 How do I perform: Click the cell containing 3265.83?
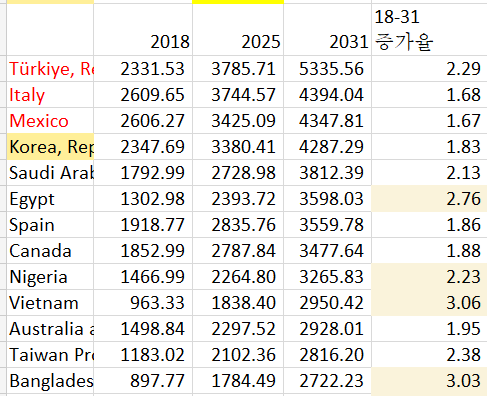tap(327, 277)
